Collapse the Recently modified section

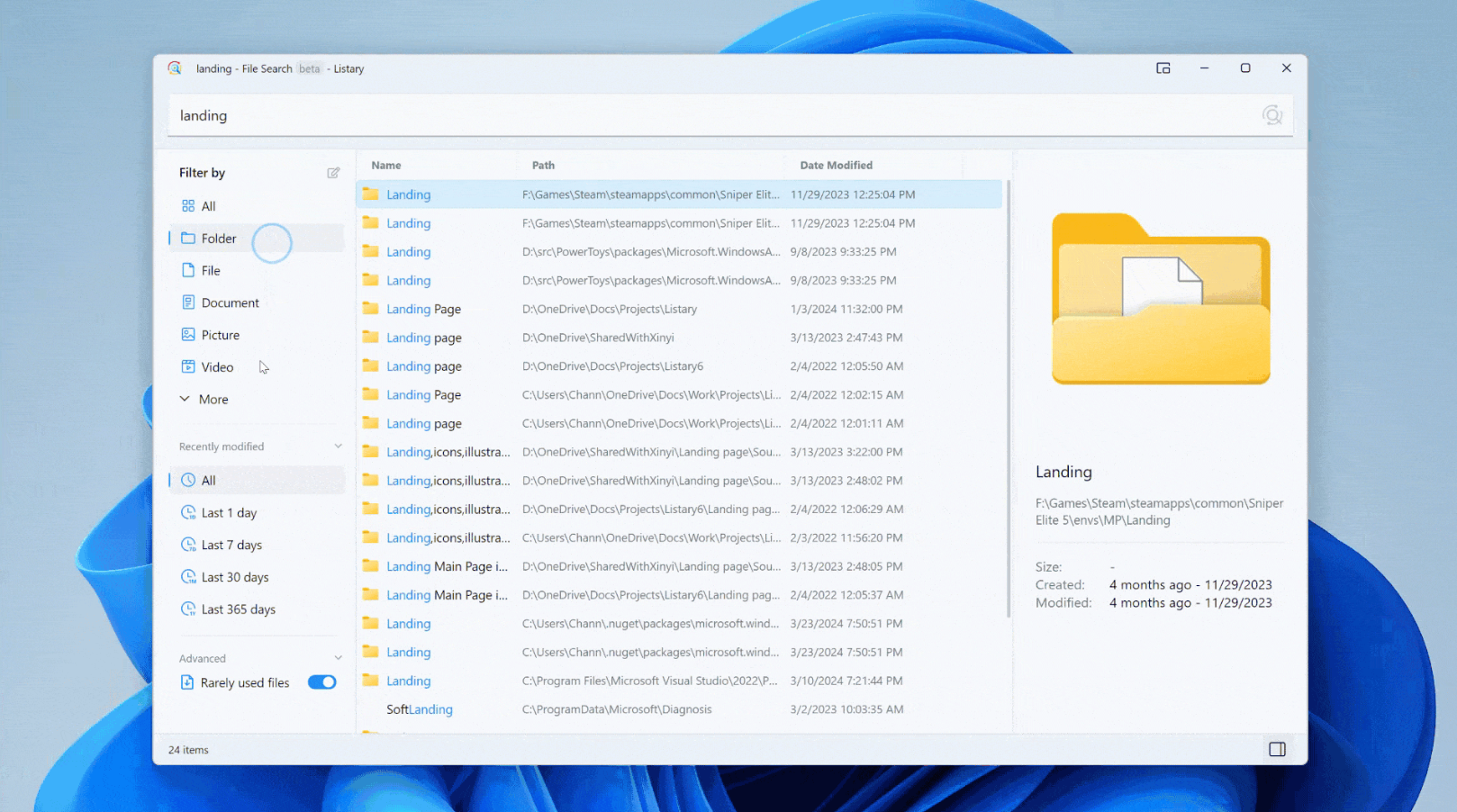click(338, 447)
